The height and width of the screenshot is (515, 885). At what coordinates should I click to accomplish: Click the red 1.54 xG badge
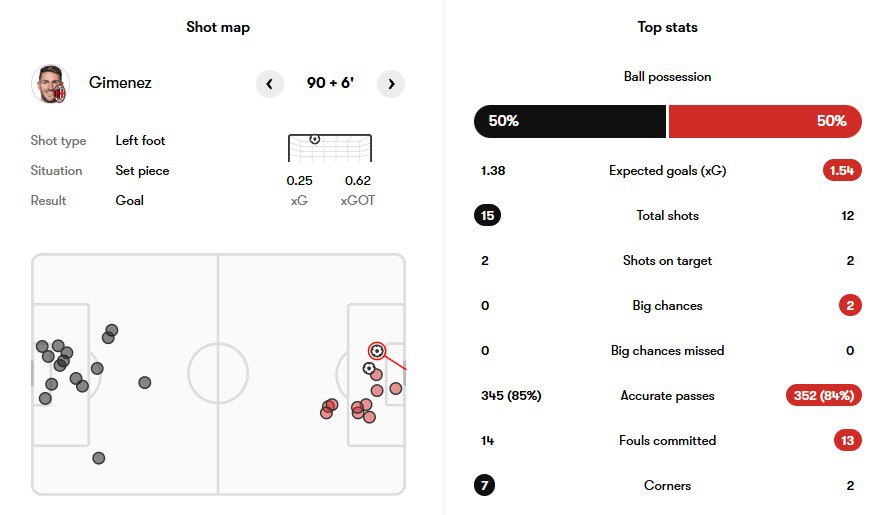pyautogui.click(x=842, y=171)
